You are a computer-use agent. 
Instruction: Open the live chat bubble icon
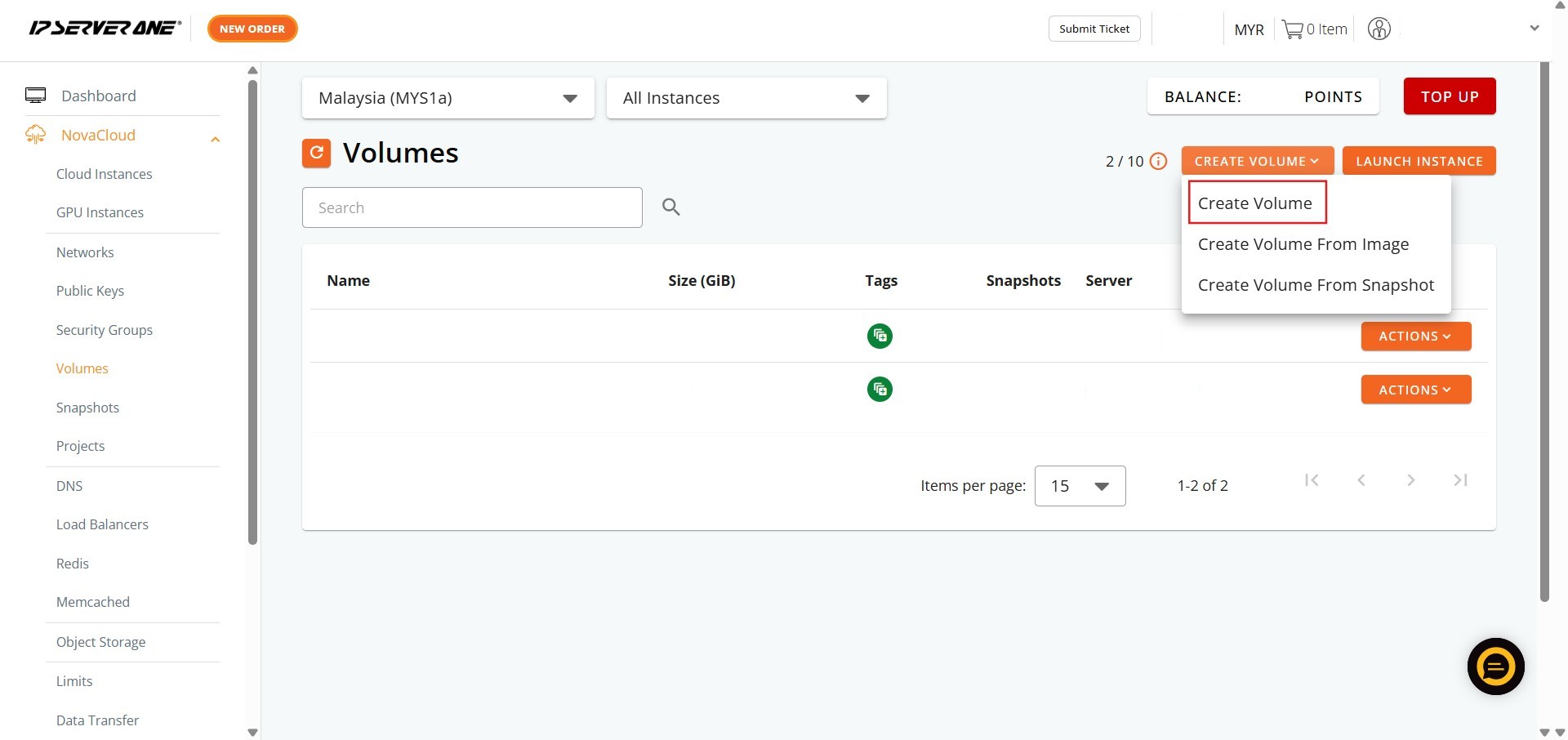click(1495, 666)
